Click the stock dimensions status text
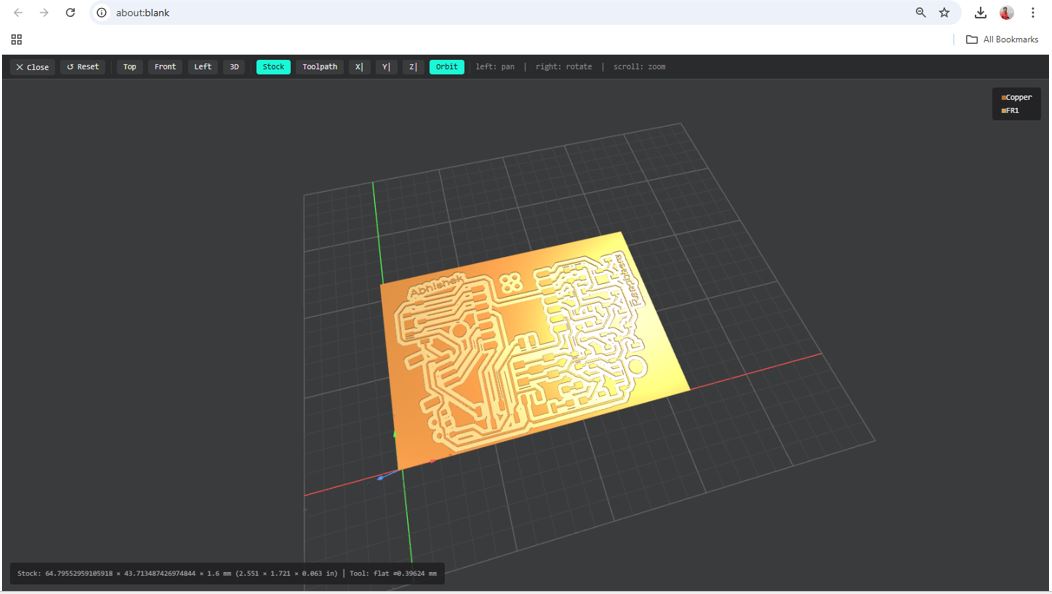The width and height of the screenshot is (1052, 594). tap(177, 574)
